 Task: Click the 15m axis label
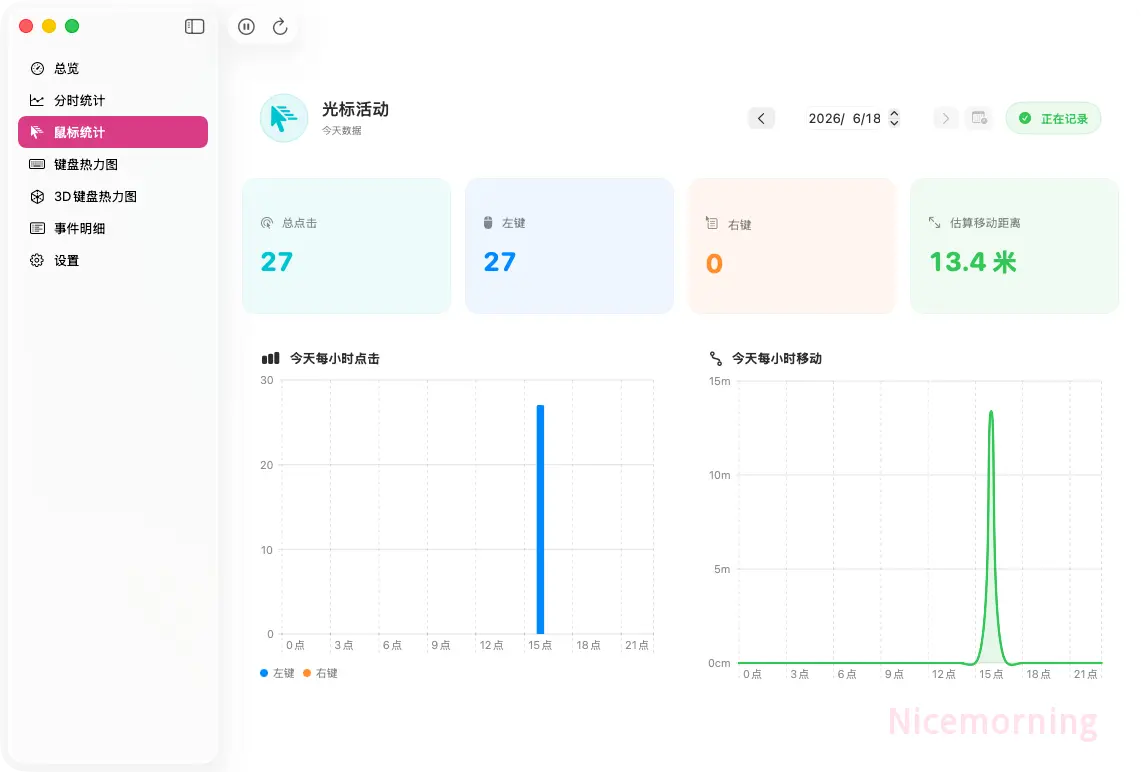point(719,381)
